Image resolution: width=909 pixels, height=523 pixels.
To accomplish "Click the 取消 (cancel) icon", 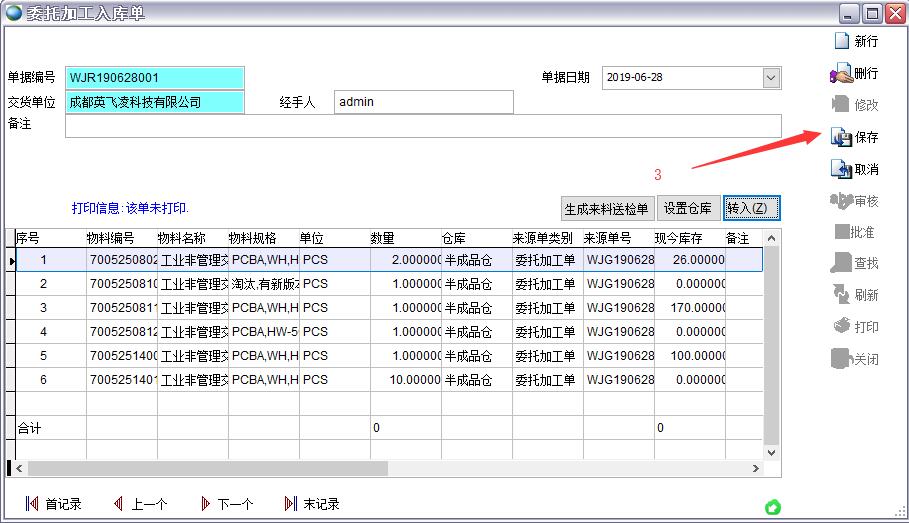I will (x=841, y=169).
